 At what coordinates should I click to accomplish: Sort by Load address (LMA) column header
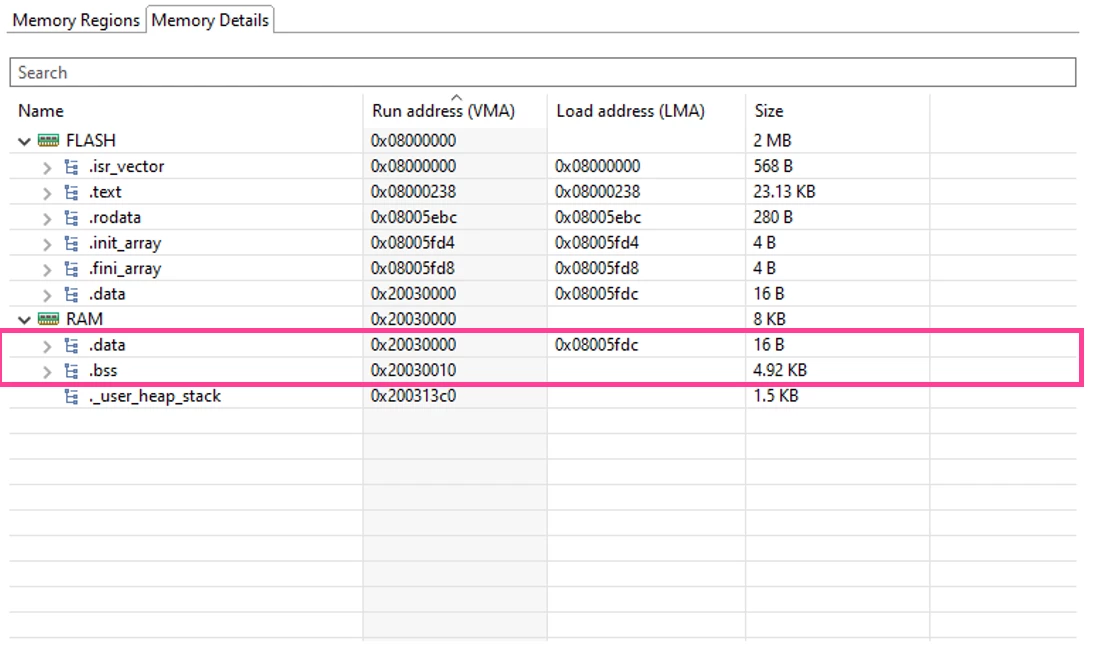(x=630, y=111)
